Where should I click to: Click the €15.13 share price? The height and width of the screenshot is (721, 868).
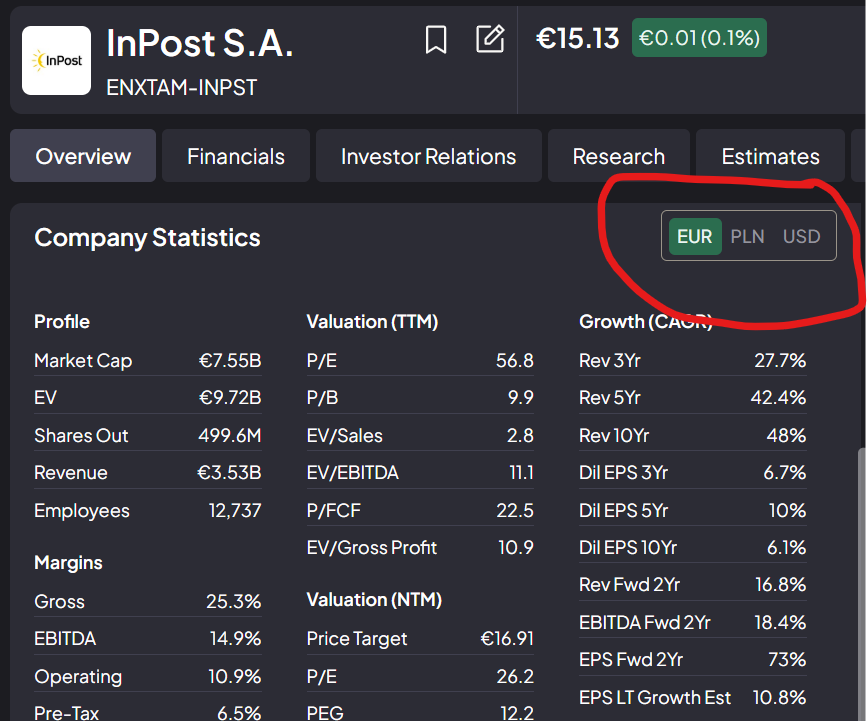pos(577,38)
